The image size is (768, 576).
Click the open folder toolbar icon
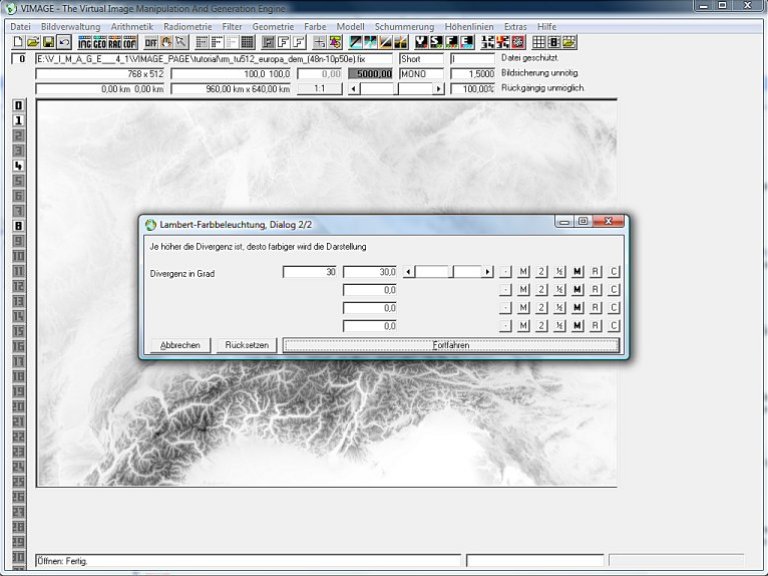[x=33, y=42]
